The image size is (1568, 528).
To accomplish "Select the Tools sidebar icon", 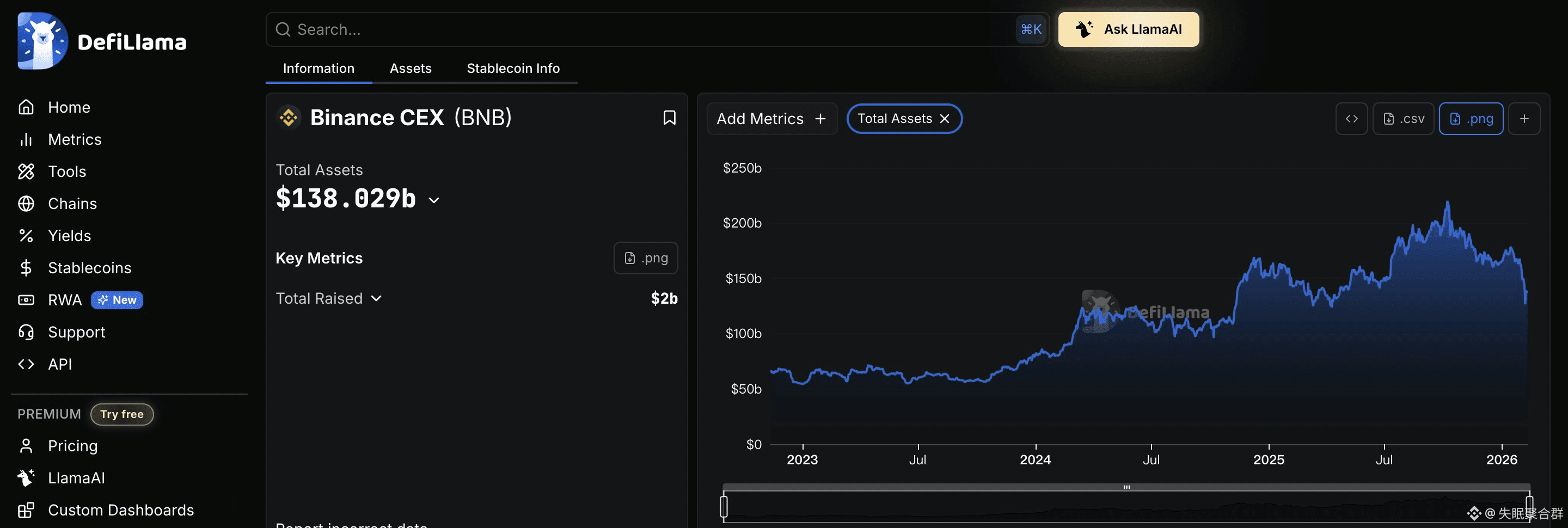I will 26,171.
